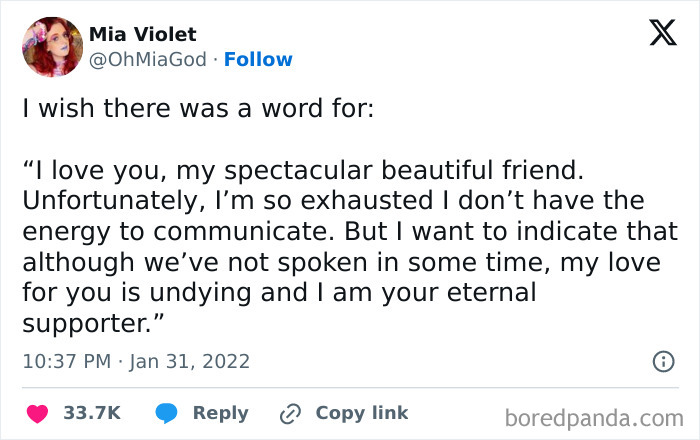This screenshot has height=440, width=700.
Task: Like the tweet with the heart icon
Action: (36, 413)
